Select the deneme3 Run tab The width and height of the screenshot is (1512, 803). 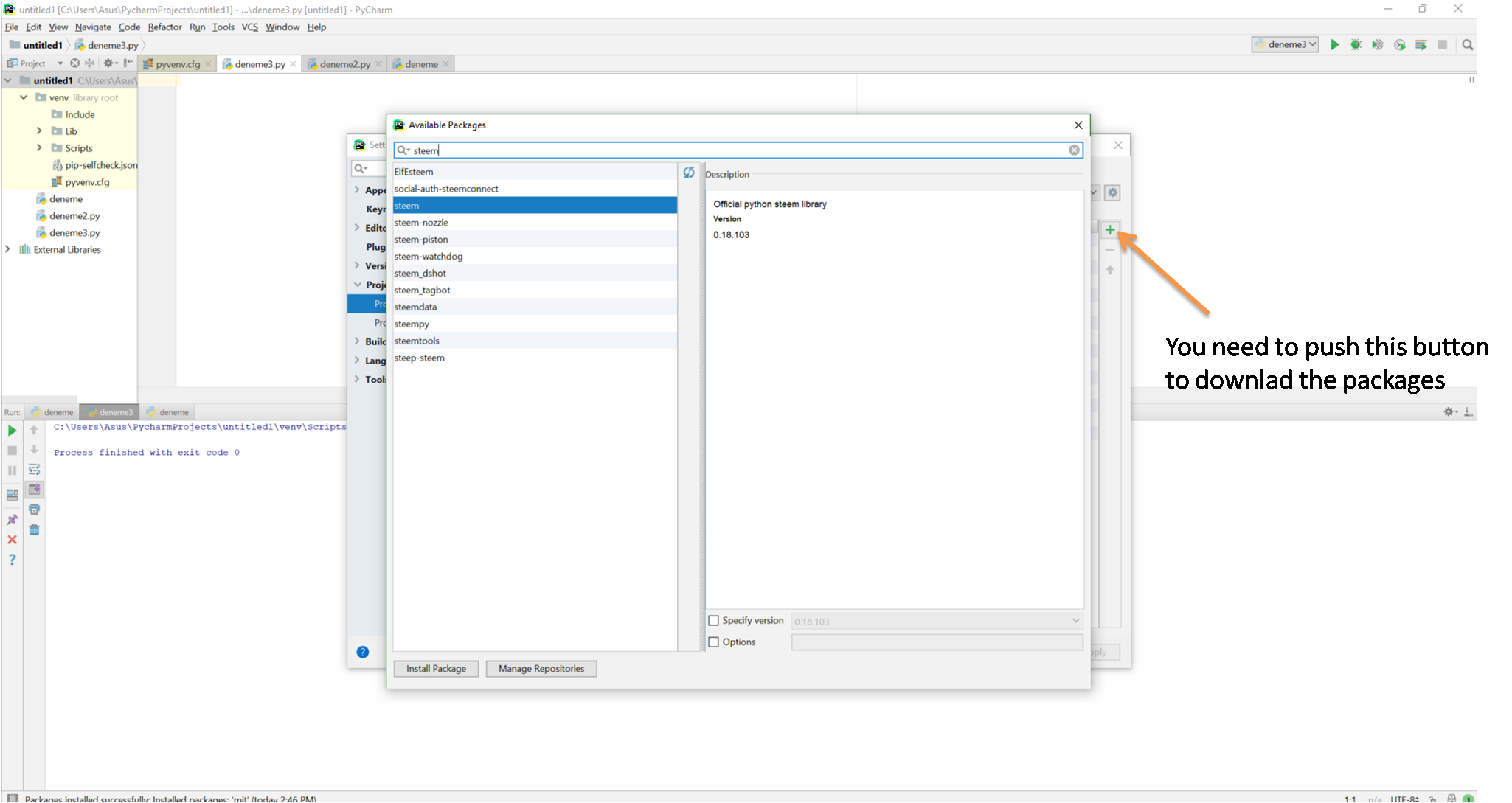click(109, 412)
